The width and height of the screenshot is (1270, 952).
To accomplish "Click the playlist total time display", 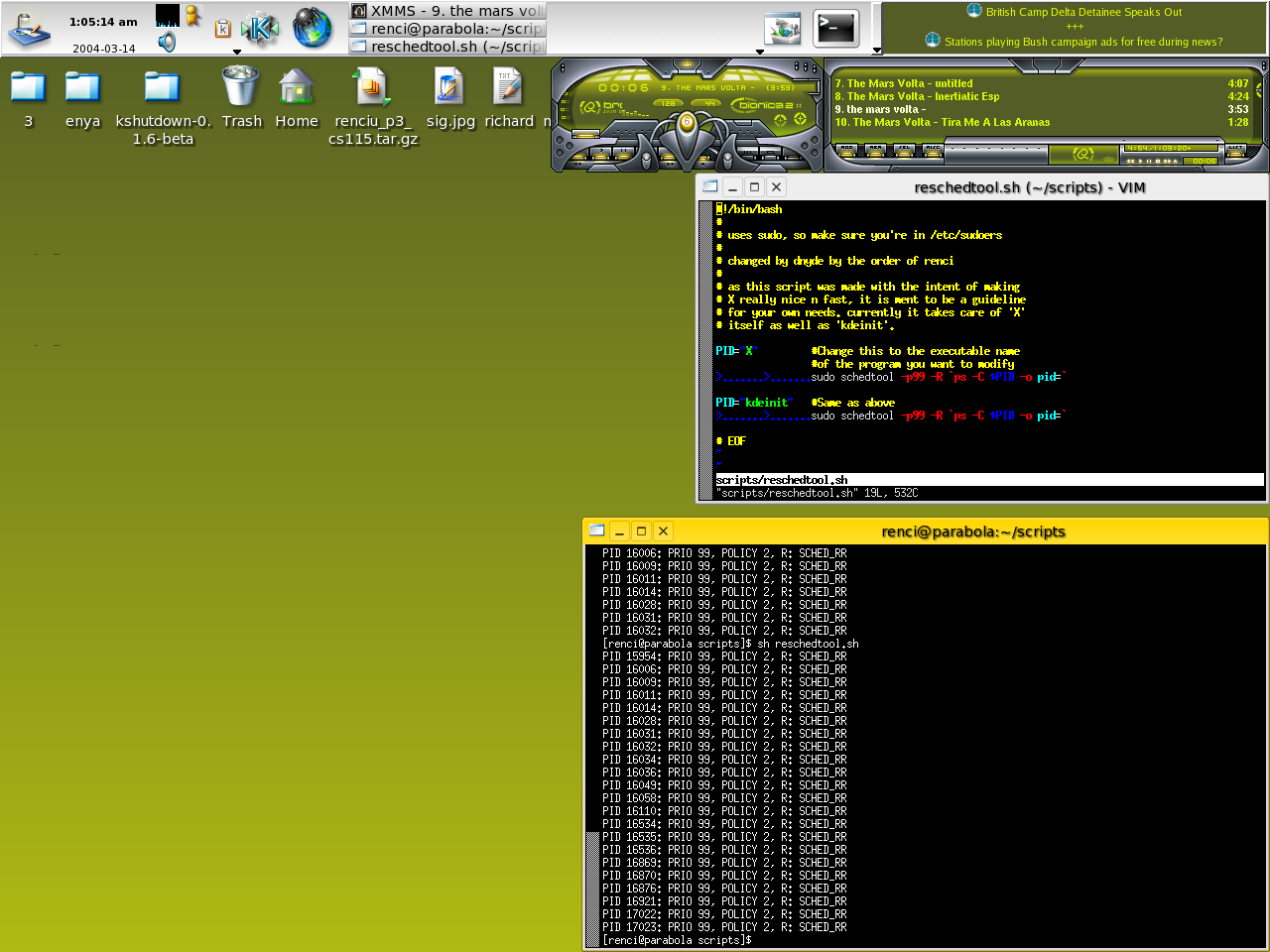I will pos(1171,149).
